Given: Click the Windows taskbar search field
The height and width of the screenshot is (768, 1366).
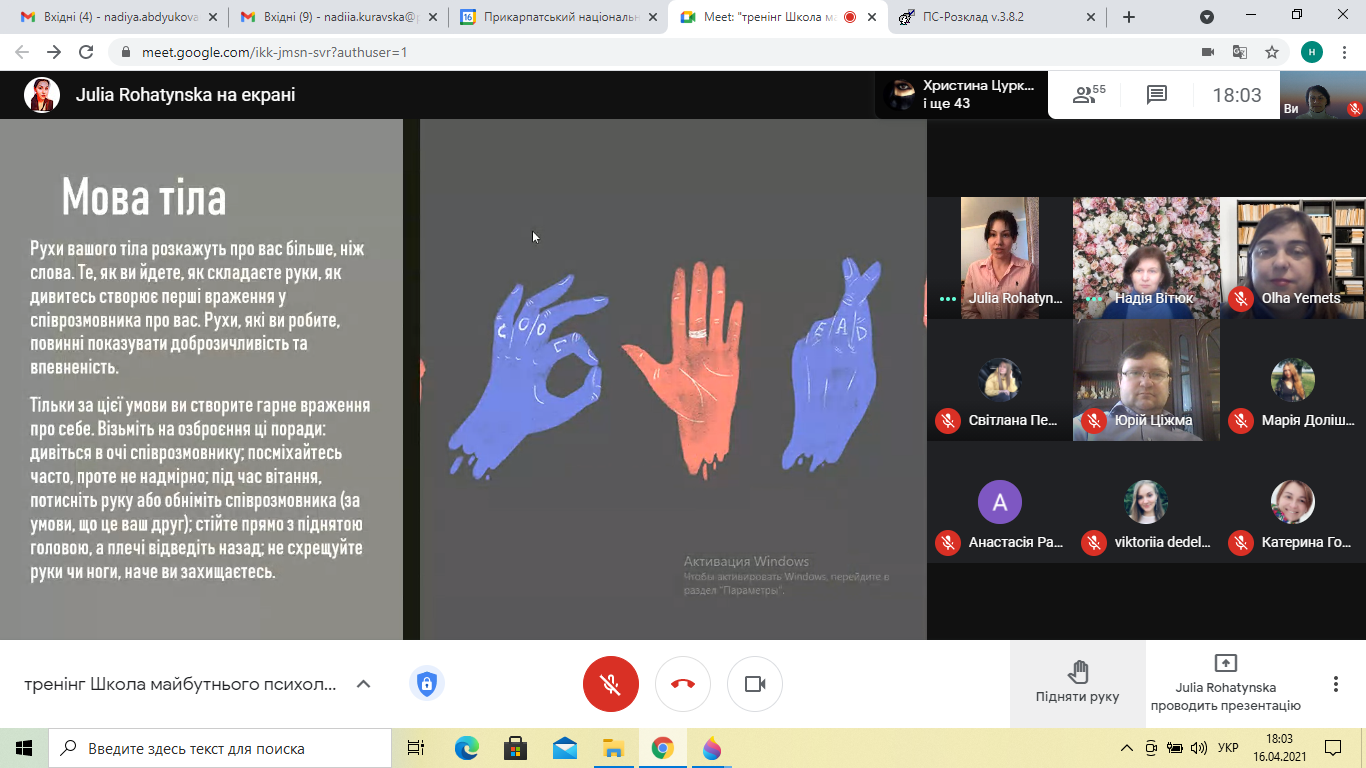Looking at the screenshot, I should tap(220, 748).
